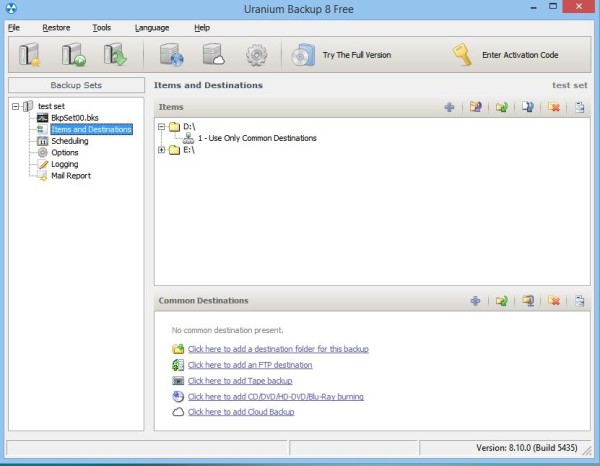
Task: Click link to add Tape backup
Action: tap(240, 381)
